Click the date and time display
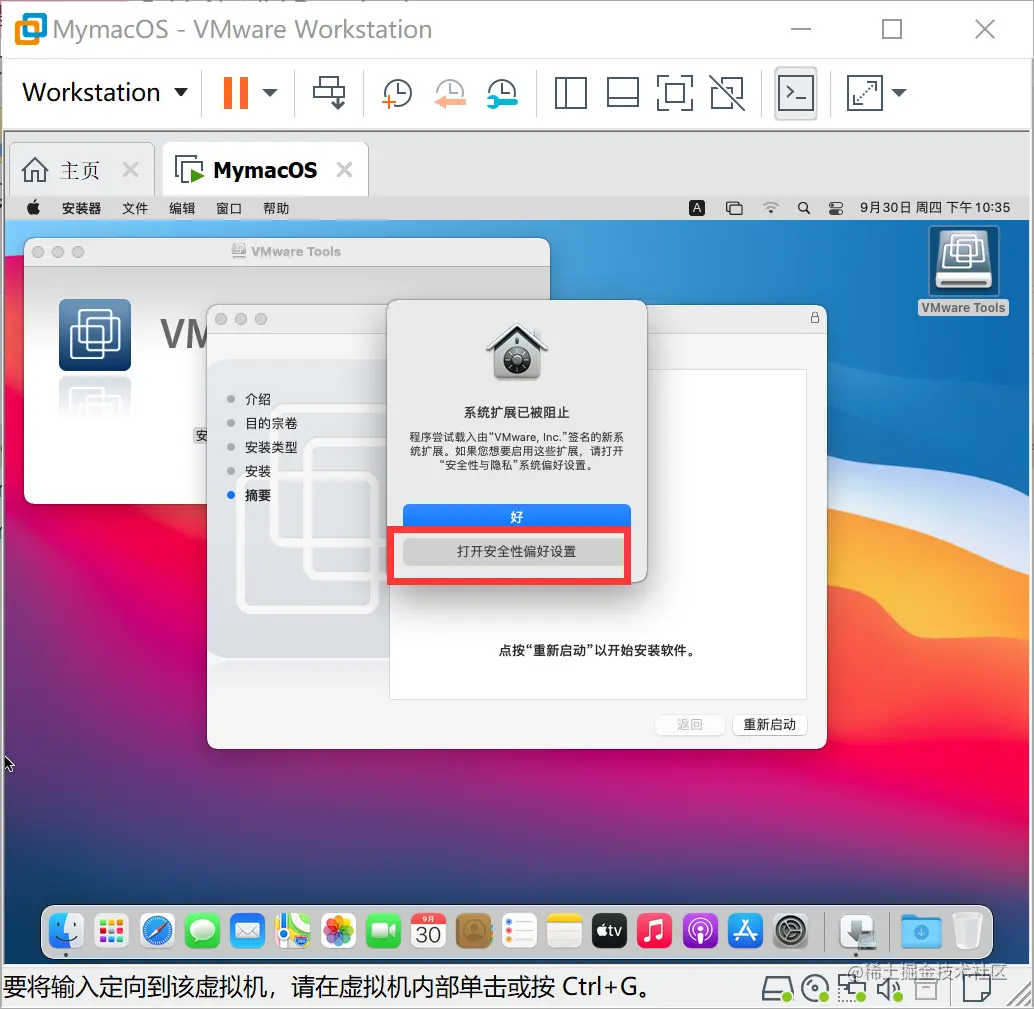 point(934,208)
